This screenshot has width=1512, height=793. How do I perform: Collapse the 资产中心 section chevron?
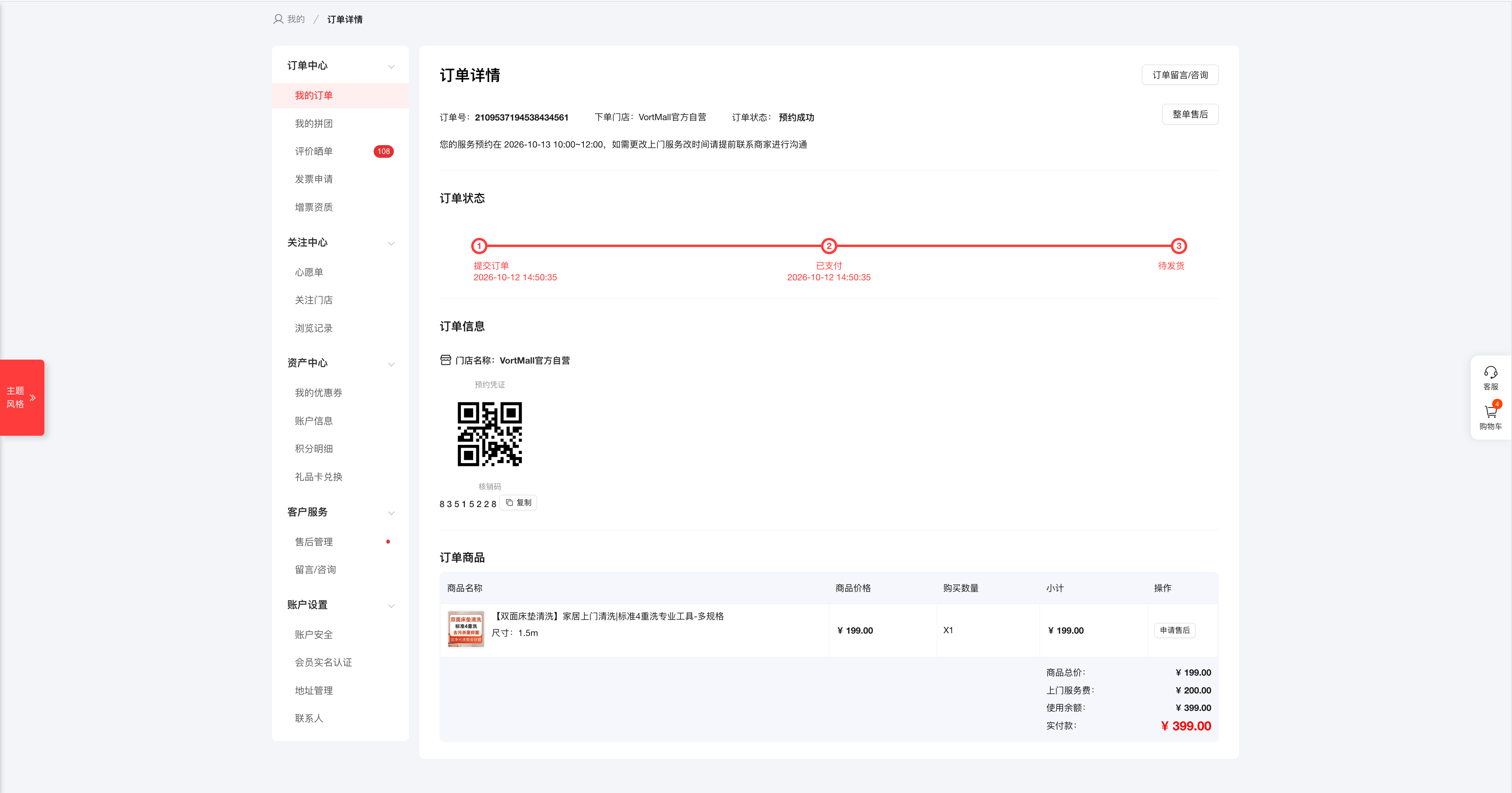(x=391, y=364)
